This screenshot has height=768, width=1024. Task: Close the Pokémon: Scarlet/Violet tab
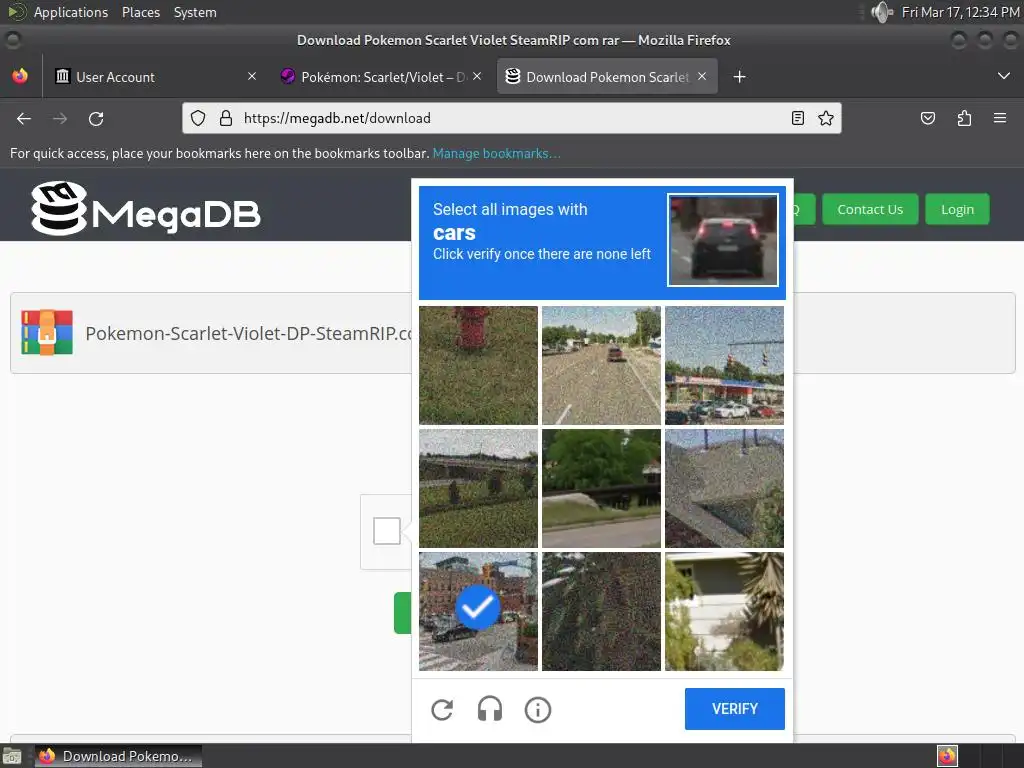(477, 76)
